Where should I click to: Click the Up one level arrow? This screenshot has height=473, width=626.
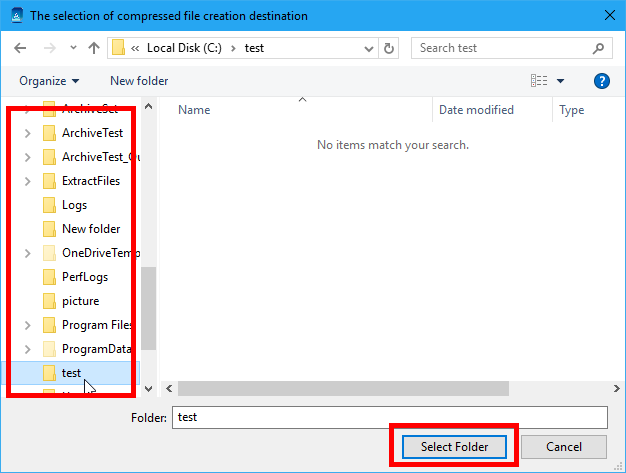(x=93, y=48)
